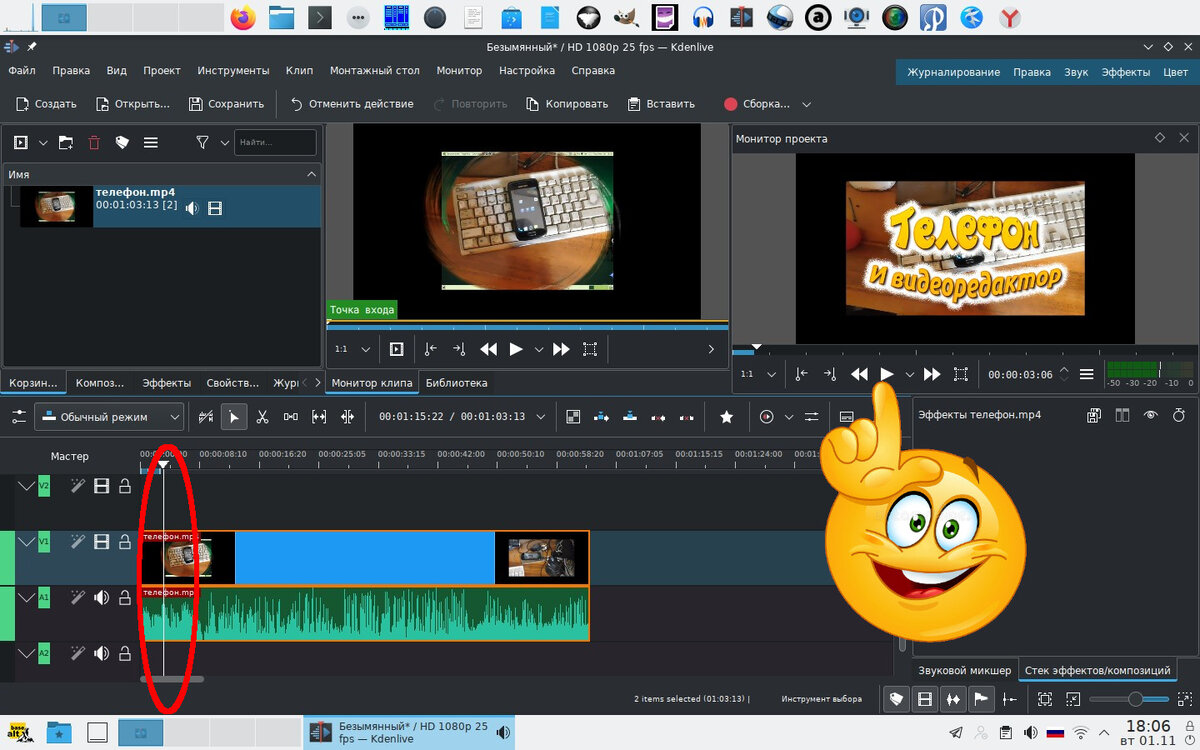The image size is (1200, 750).
Task: Hide video track V1 filmstrip icon
Action: click(x=101, y=542)
